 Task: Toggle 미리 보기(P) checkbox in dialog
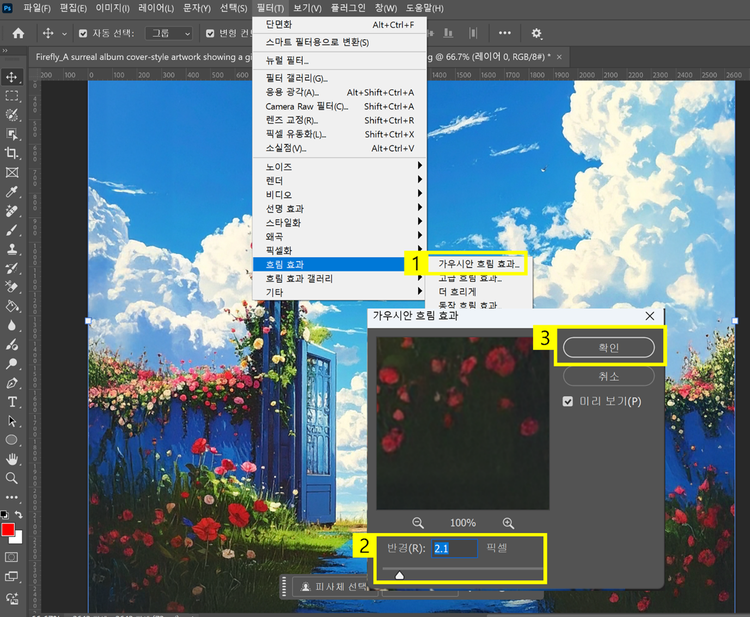568,401
